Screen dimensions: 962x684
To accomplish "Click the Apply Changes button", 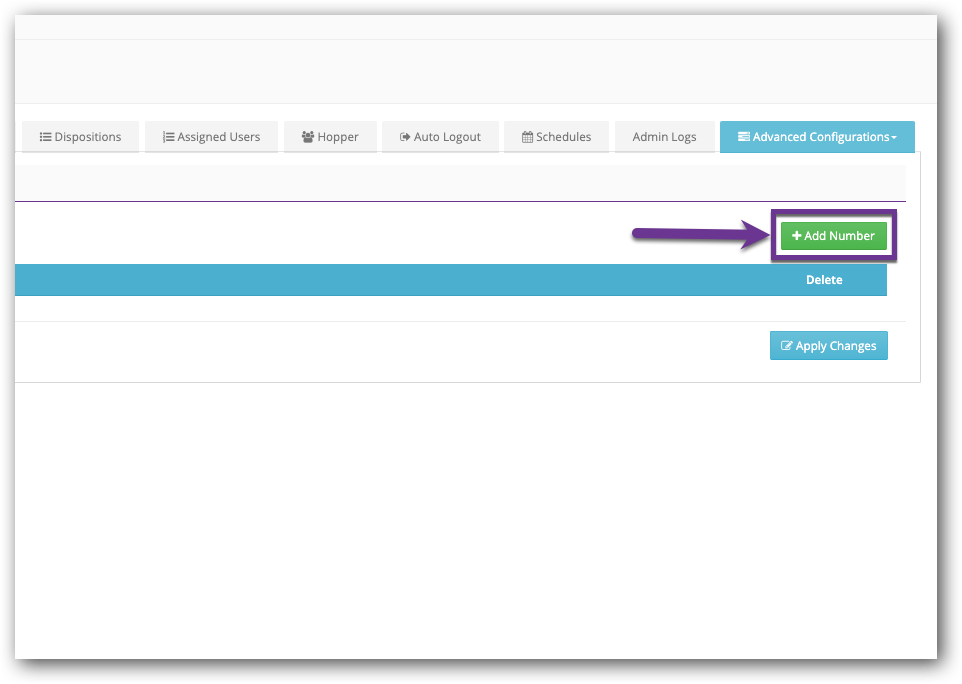I will pos(829,345).
